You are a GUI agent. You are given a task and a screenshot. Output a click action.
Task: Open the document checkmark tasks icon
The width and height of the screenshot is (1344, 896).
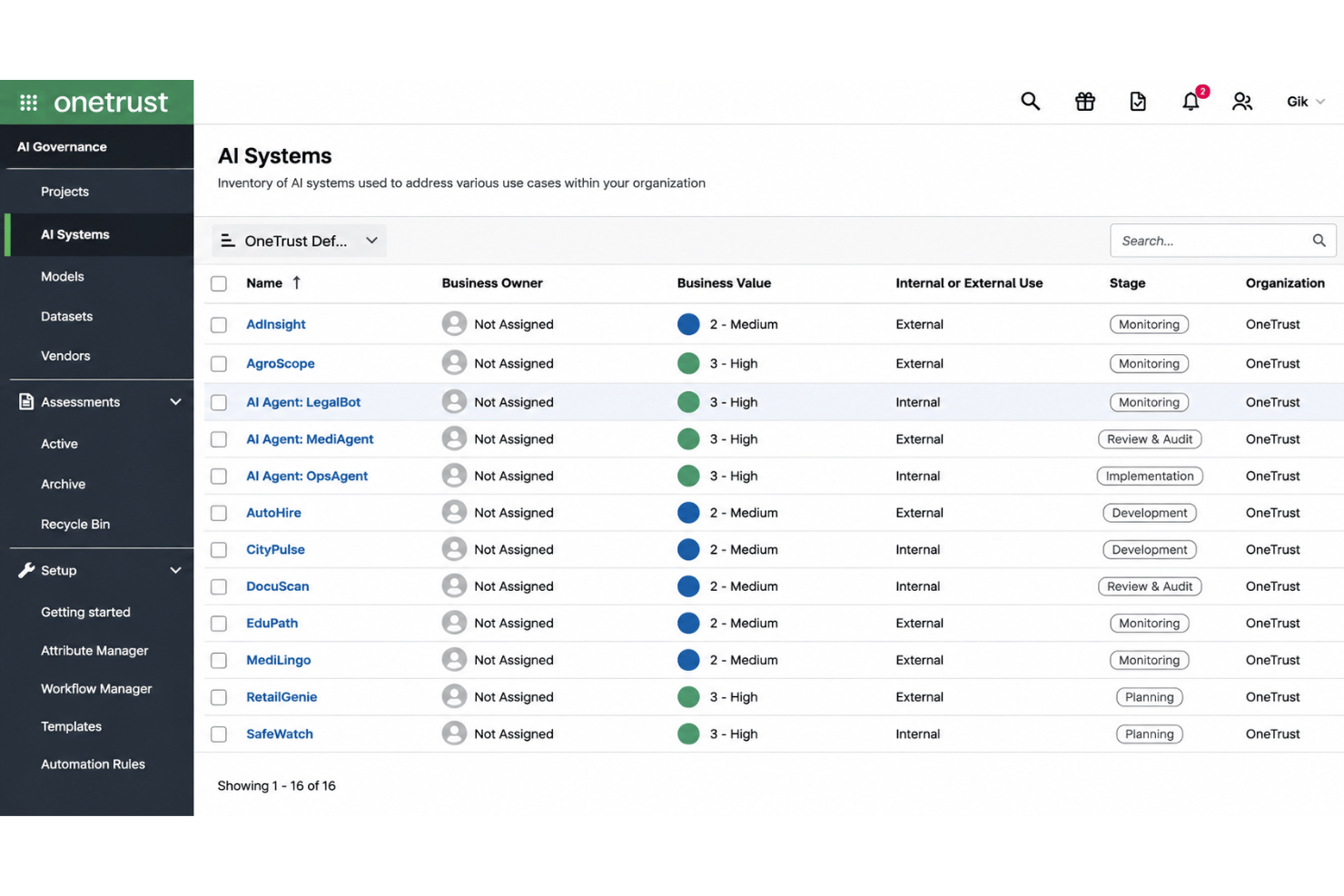point(1137,102)
